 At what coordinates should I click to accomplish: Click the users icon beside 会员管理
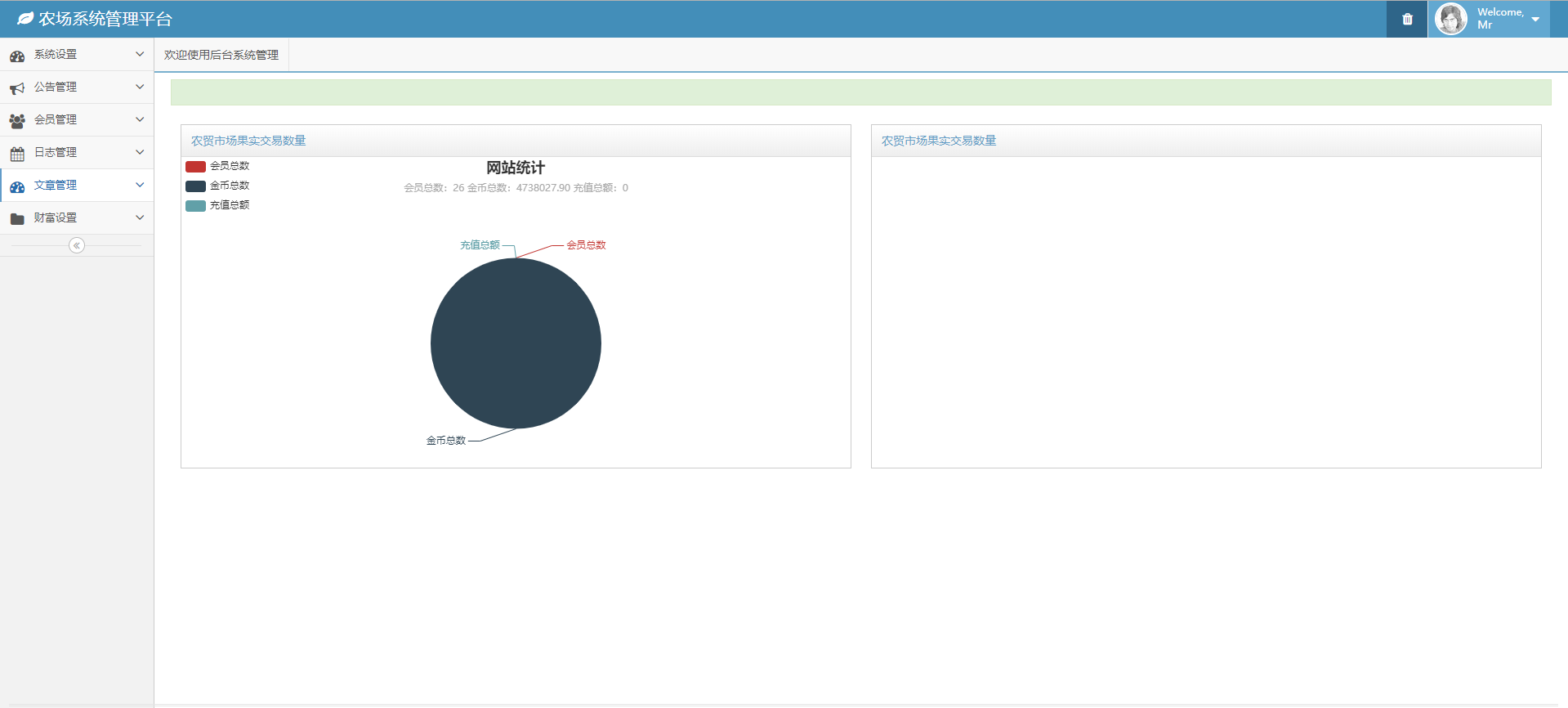tap(17, 121)
